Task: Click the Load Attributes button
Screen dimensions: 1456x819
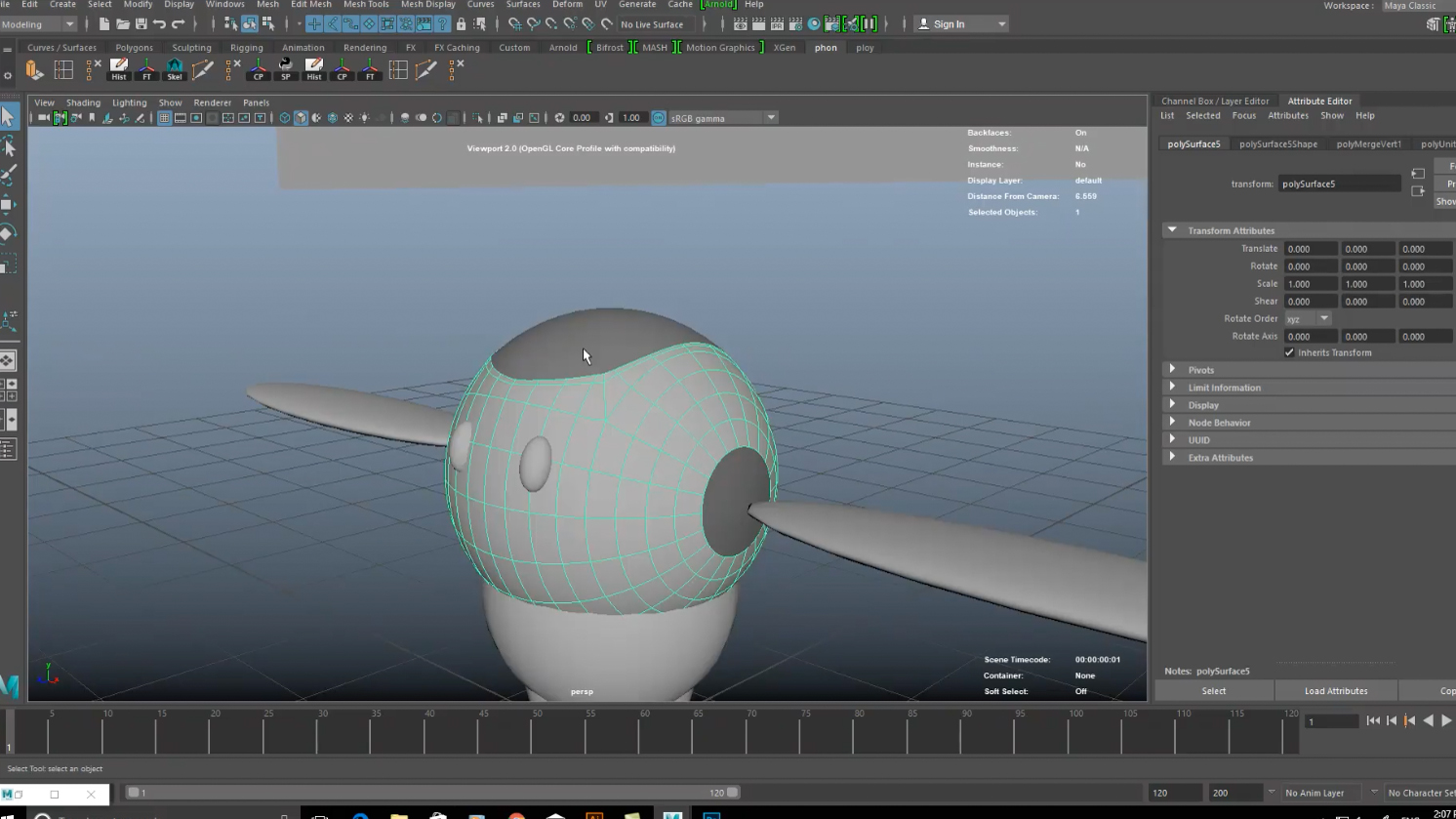Action: pos(1335,691)
